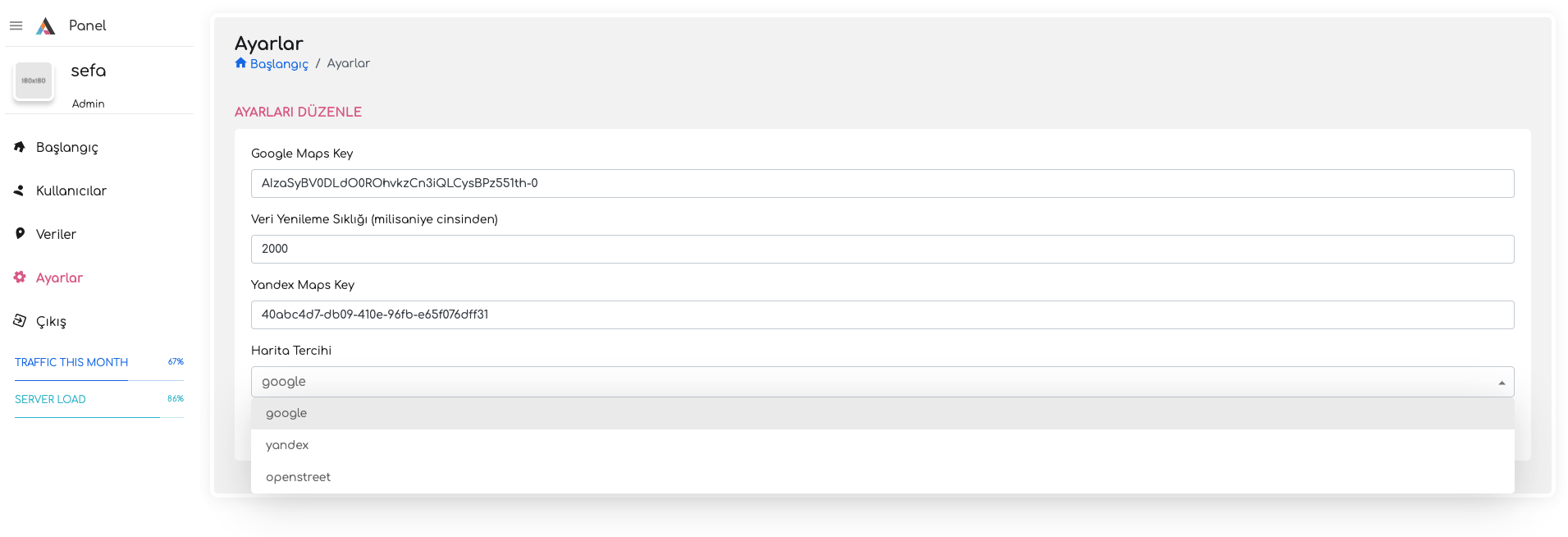This screenshot has width=1568, height=537.
Task: Collapse the Harita Tercihi dropdown arrow
Action: click(x=1502, y=383)
